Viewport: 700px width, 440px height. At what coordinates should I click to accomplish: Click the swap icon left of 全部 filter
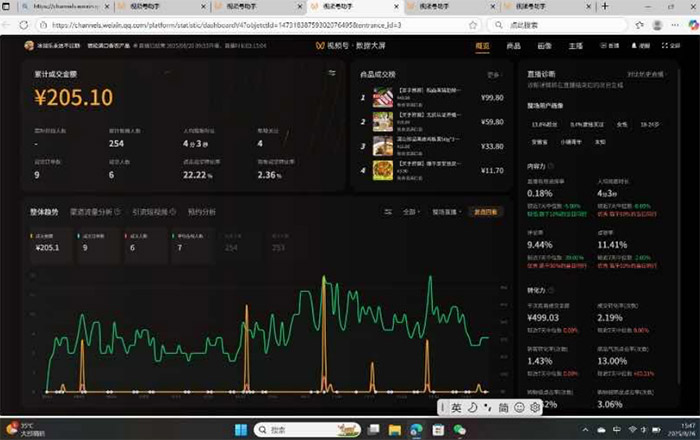click(387, 212)
